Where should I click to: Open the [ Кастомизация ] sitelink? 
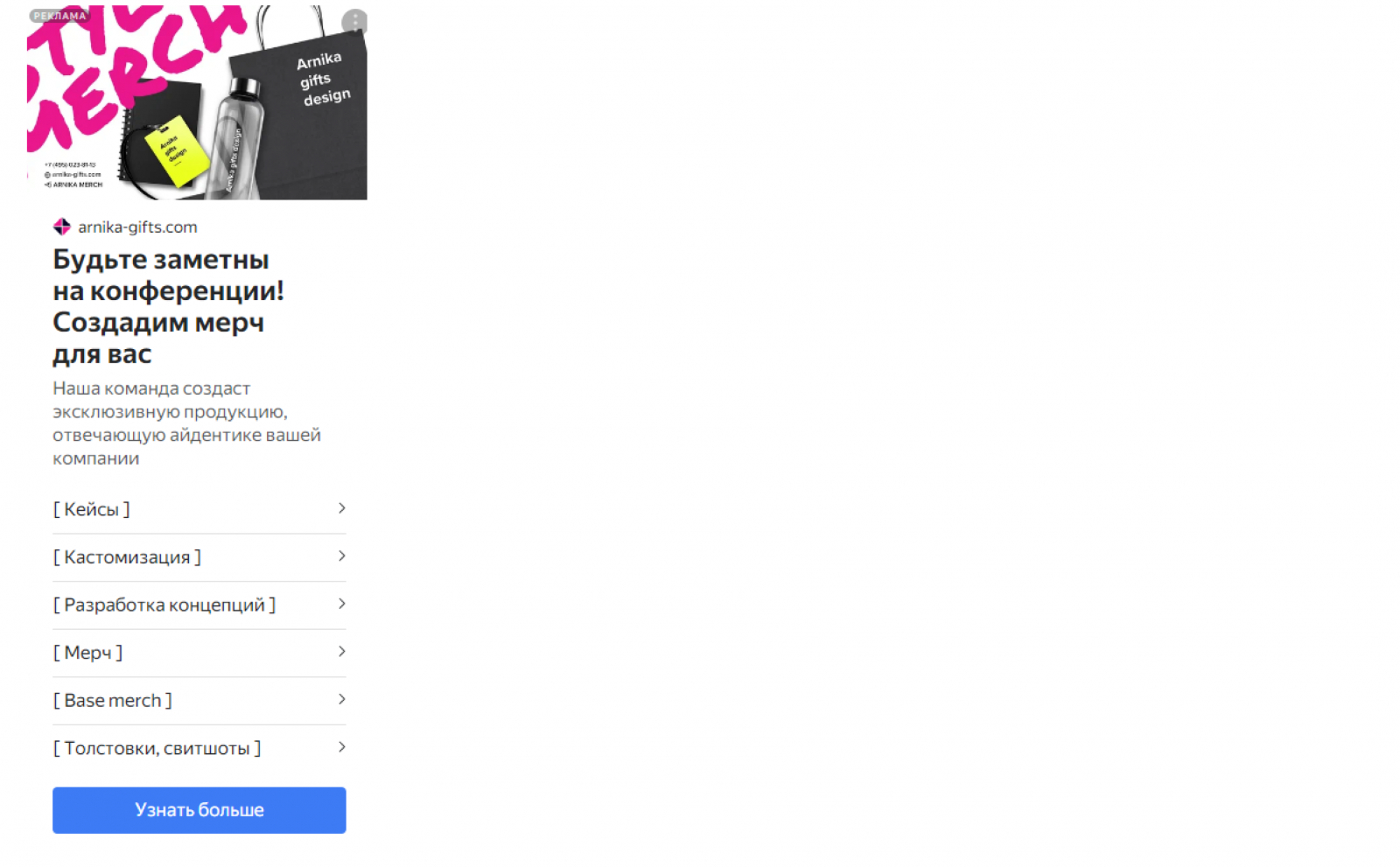tap(199, 557)
